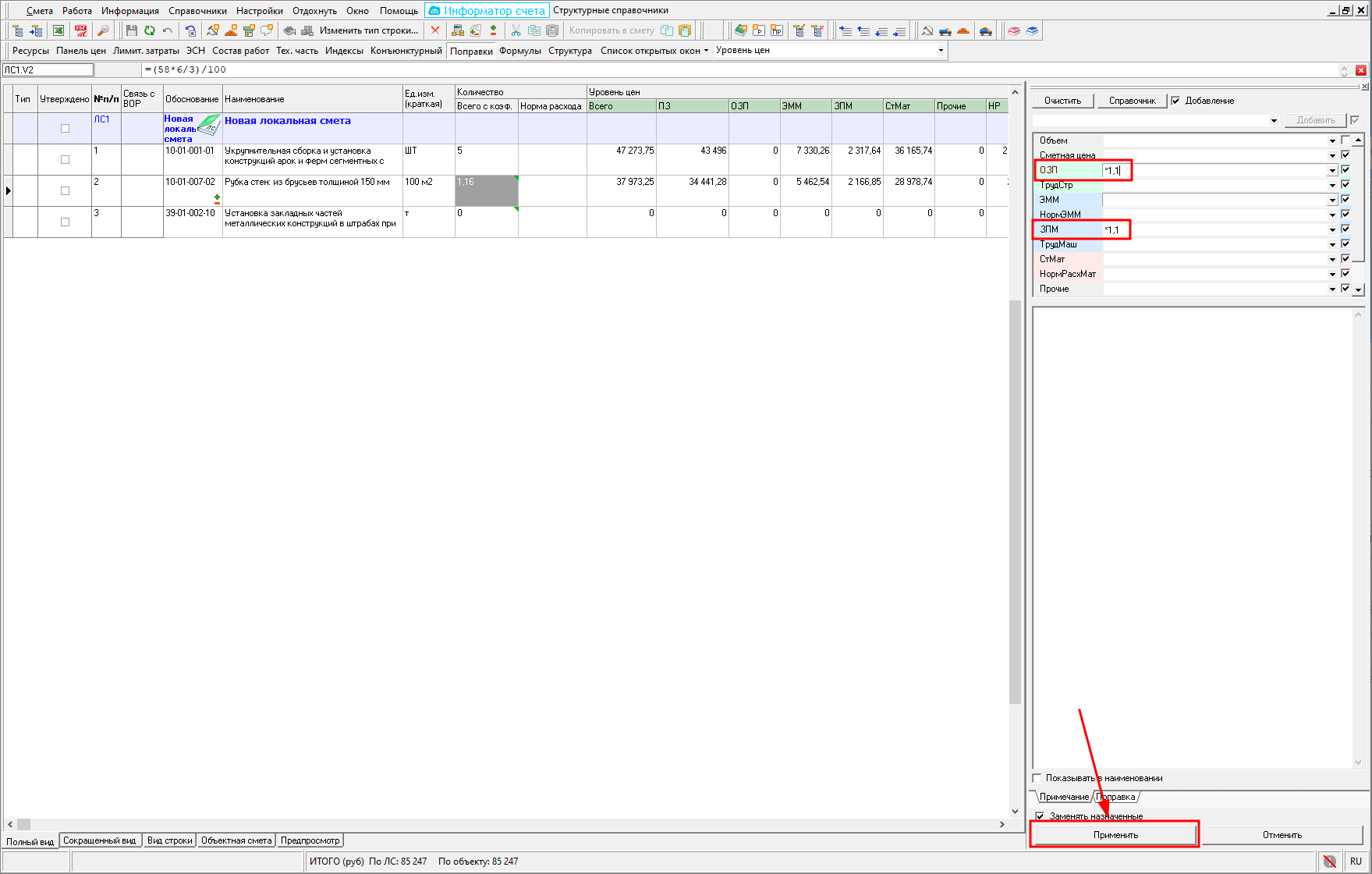Click the Excel export icon
The width and height of the screenshot is (1372, 874).
pyautogui.click(x=58, y=30)
